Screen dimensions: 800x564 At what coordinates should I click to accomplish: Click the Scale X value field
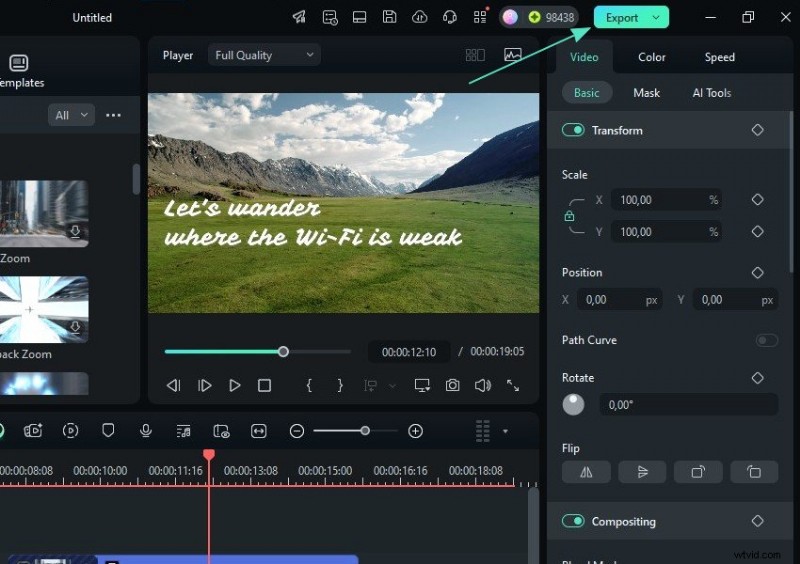tap(666, 200)
